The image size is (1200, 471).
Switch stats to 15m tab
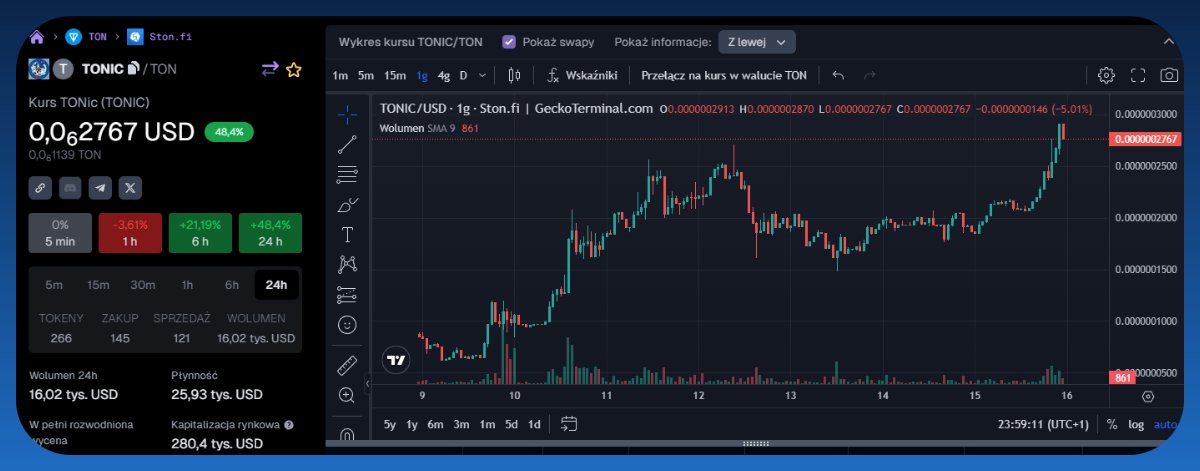98,285
